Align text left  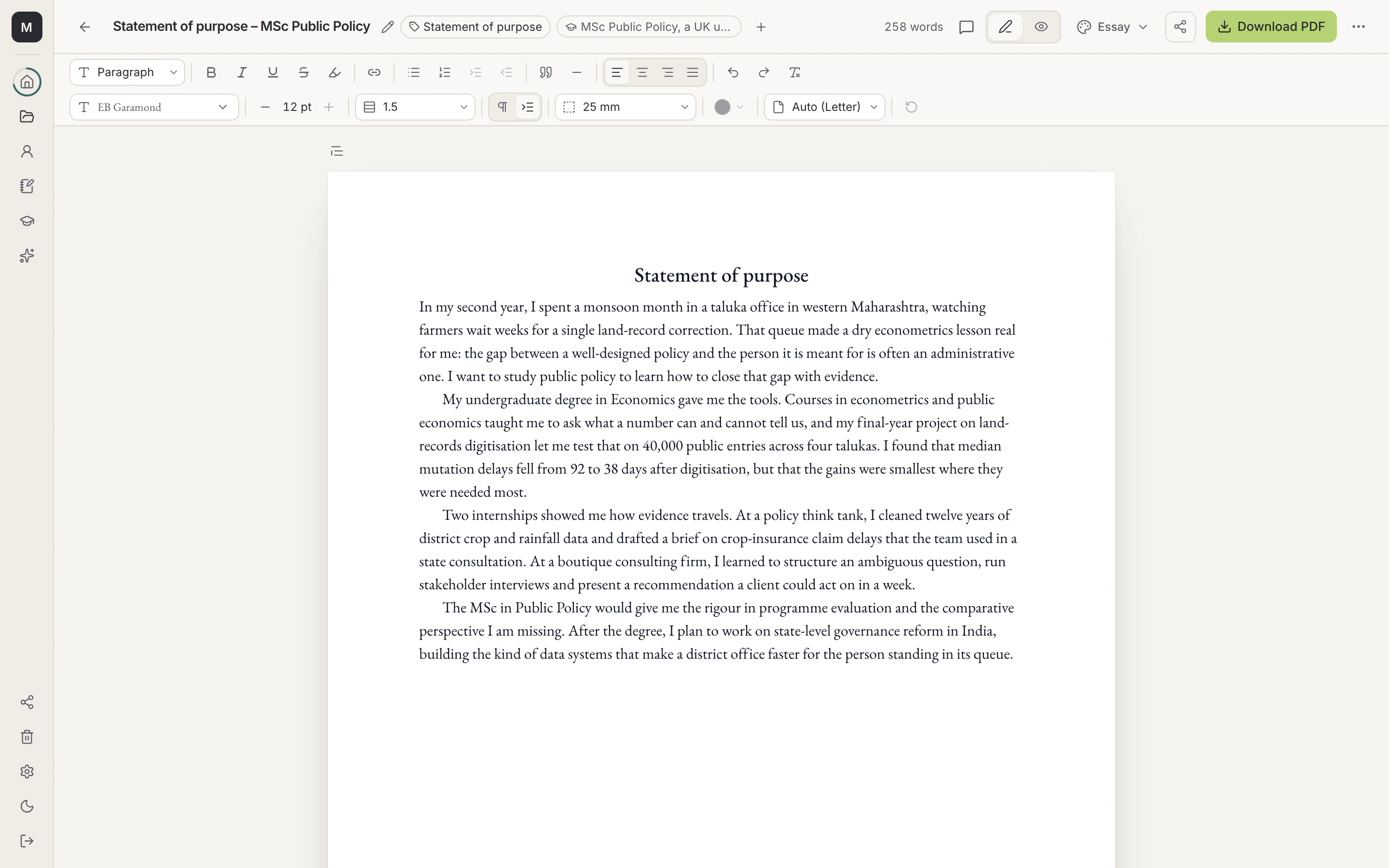tap(617, 72)
